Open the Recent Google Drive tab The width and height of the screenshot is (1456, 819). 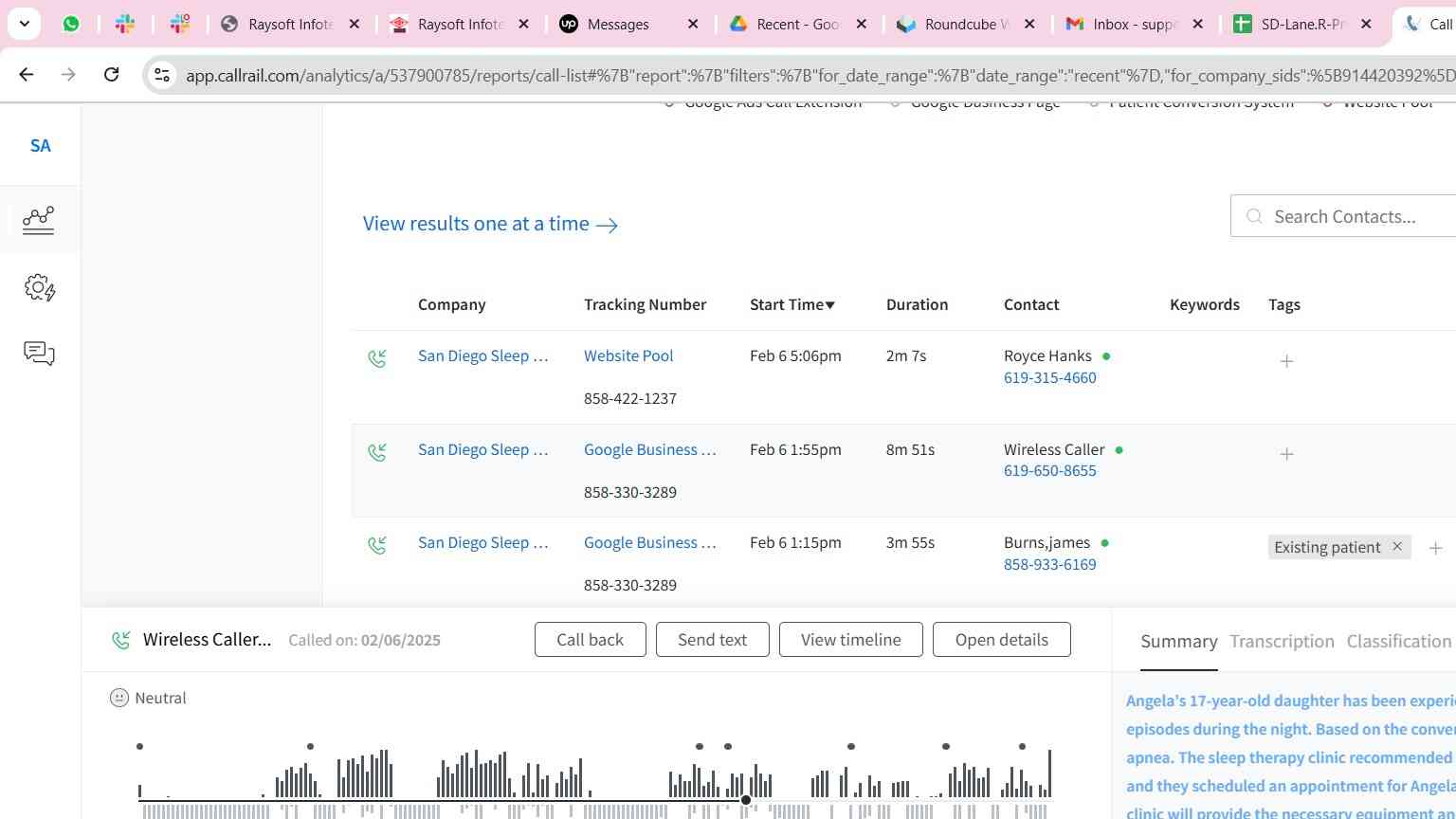[x=798, y=24]
